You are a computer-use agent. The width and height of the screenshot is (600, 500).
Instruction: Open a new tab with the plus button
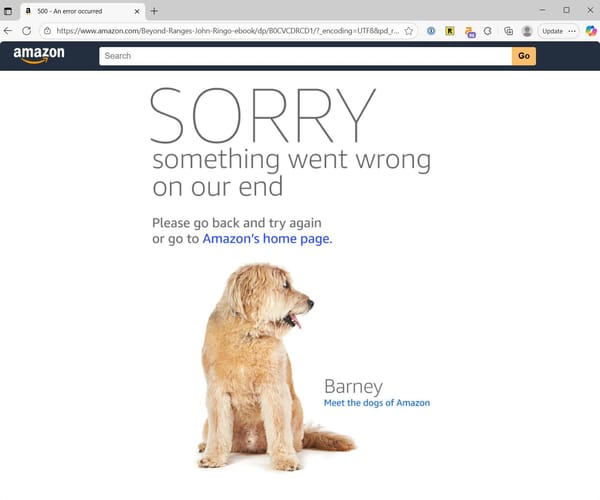coord(154,11)
